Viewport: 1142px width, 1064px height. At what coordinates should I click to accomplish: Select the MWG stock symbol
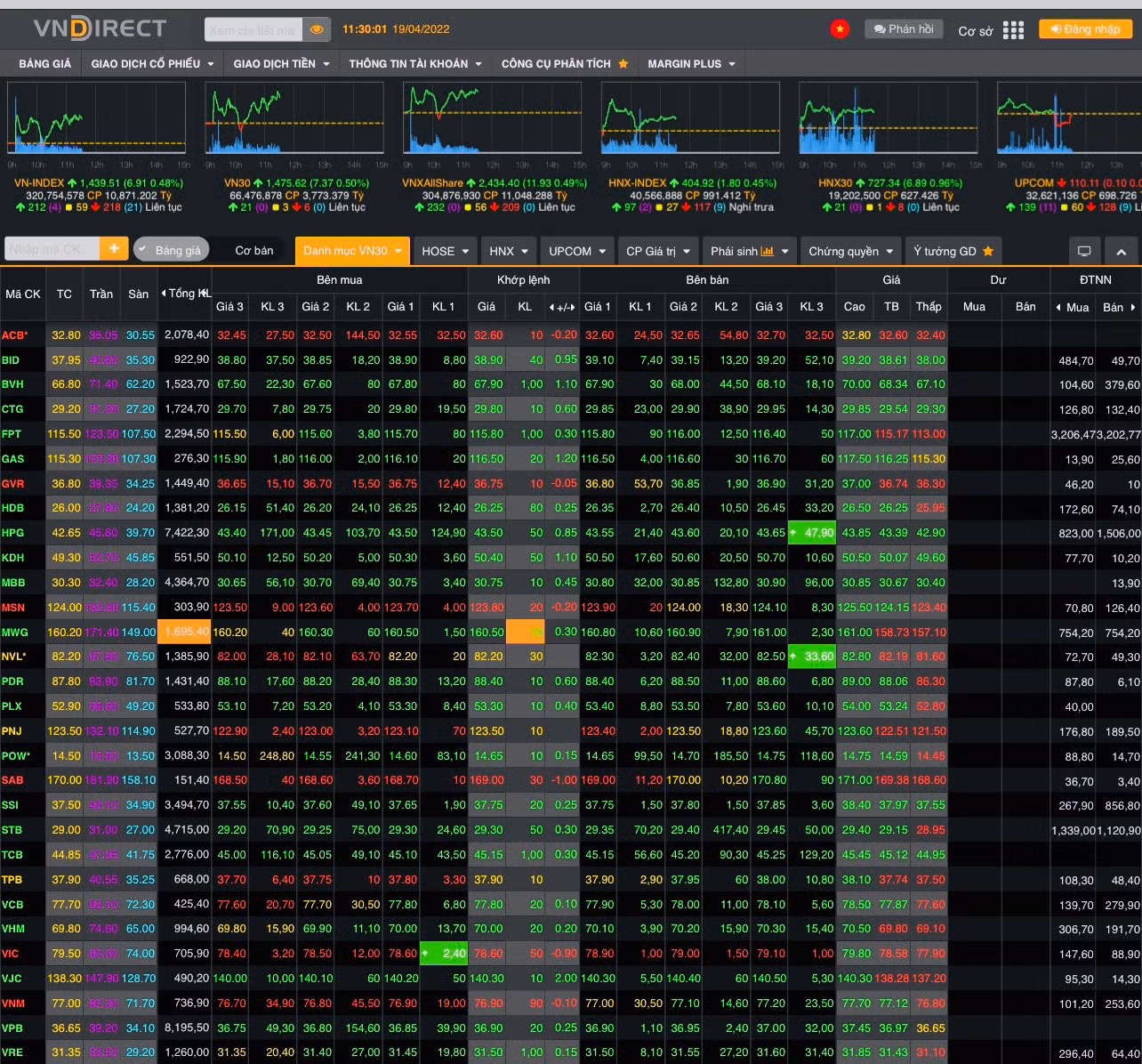coord(14,633)
